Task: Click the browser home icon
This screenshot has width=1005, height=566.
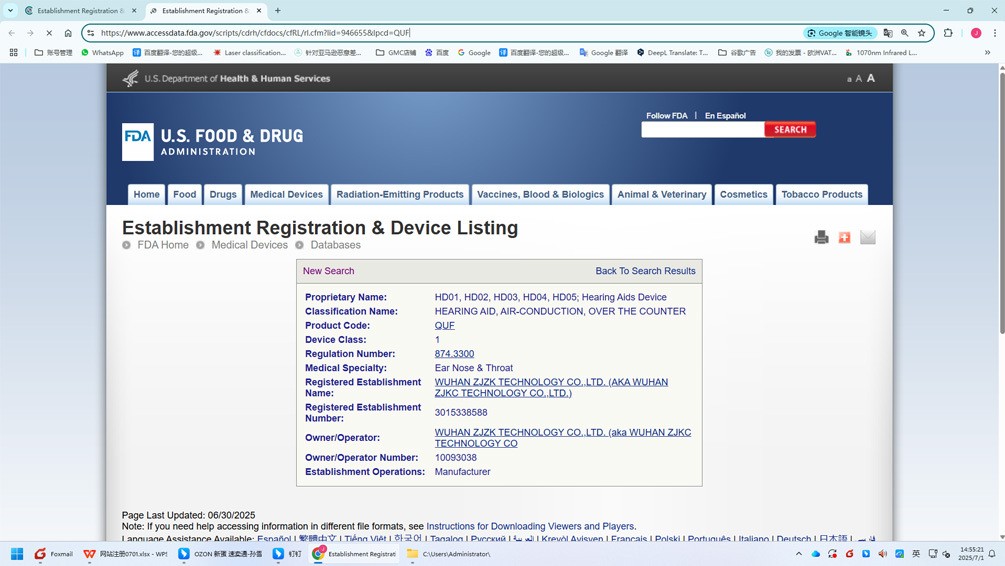Action: [68, 33]
